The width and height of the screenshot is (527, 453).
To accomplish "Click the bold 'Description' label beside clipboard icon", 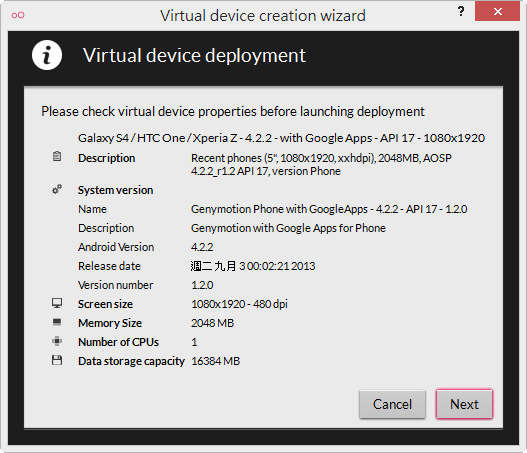I will [107, 158].
